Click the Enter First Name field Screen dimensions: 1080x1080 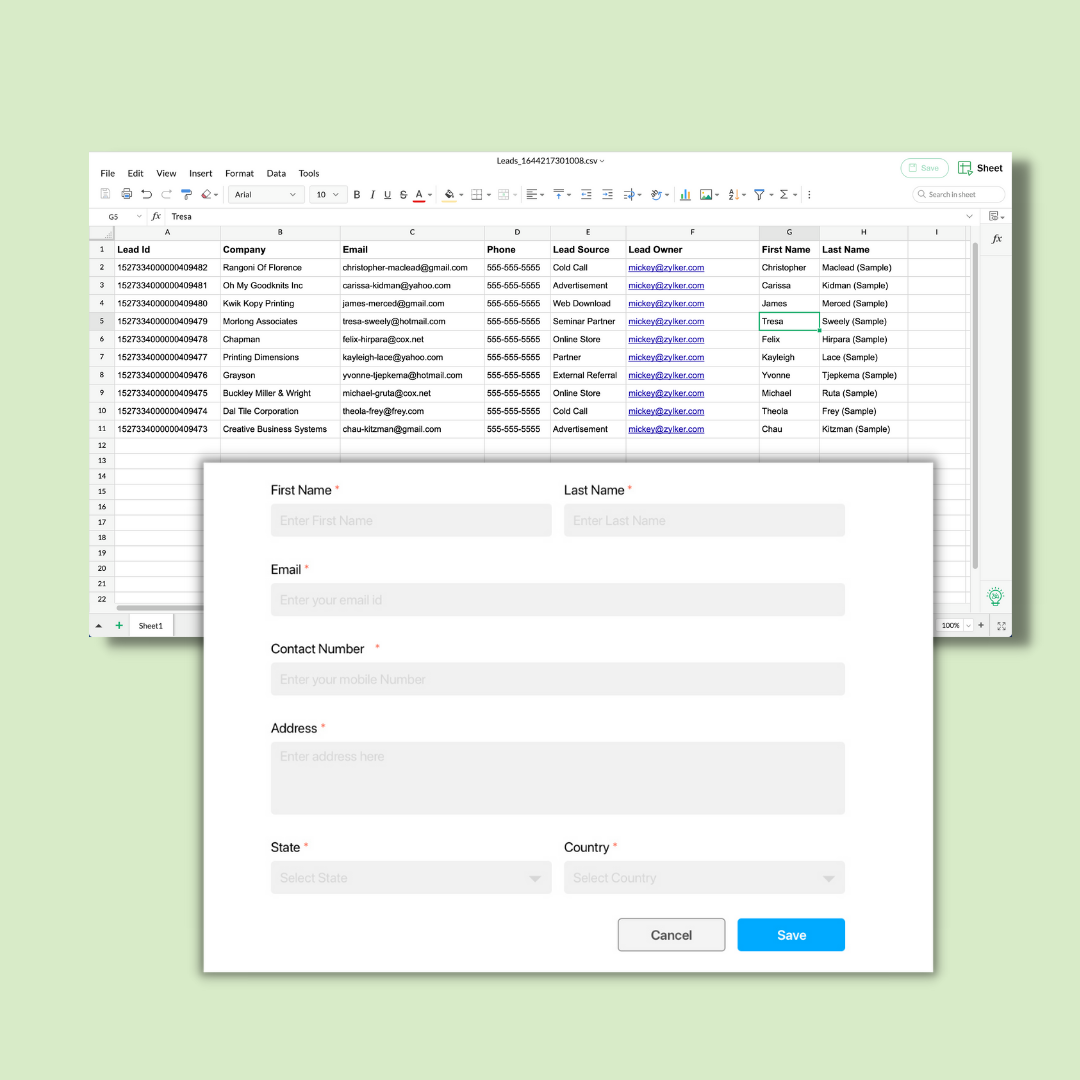(x=410, y=520)
